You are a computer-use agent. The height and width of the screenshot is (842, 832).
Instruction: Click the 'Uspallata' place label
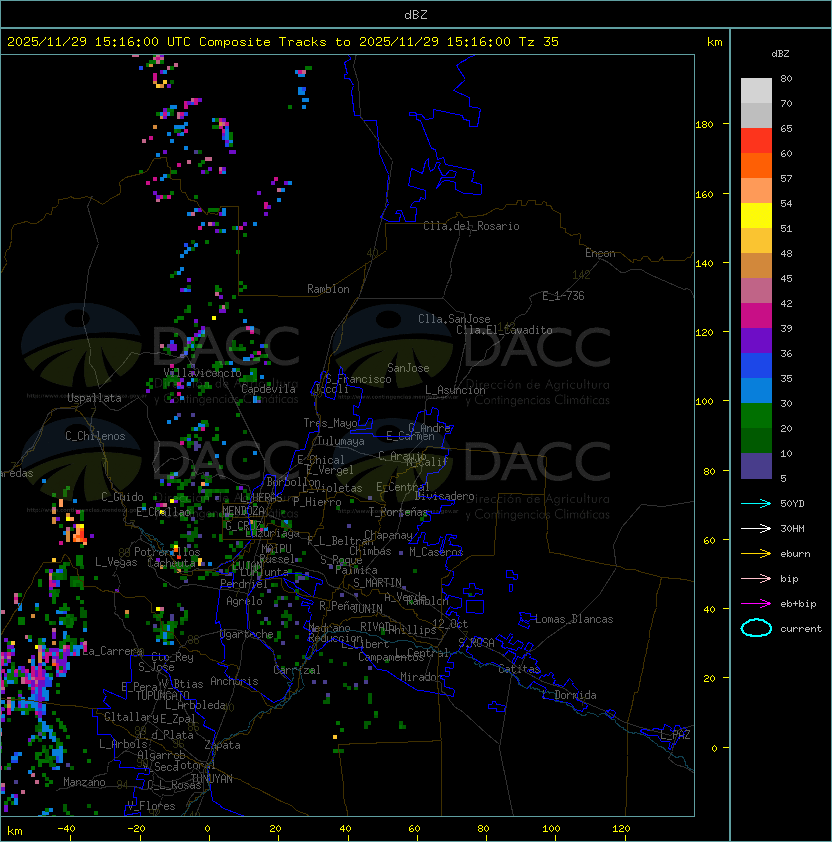pos(94,398)
